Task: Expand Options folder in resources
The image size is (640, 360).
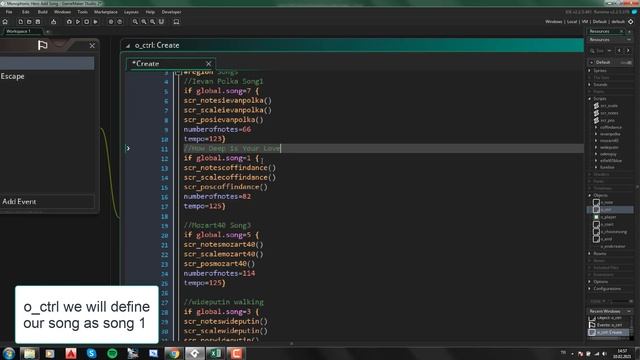Action: [589, 282]
